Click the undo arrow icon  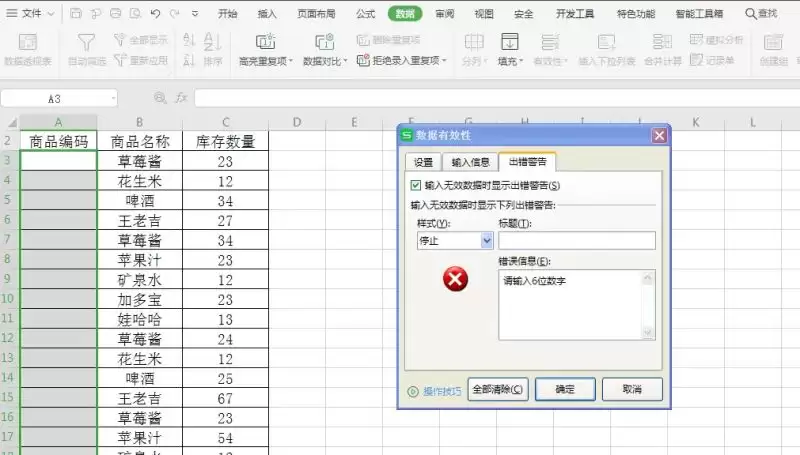coord(156,14)
